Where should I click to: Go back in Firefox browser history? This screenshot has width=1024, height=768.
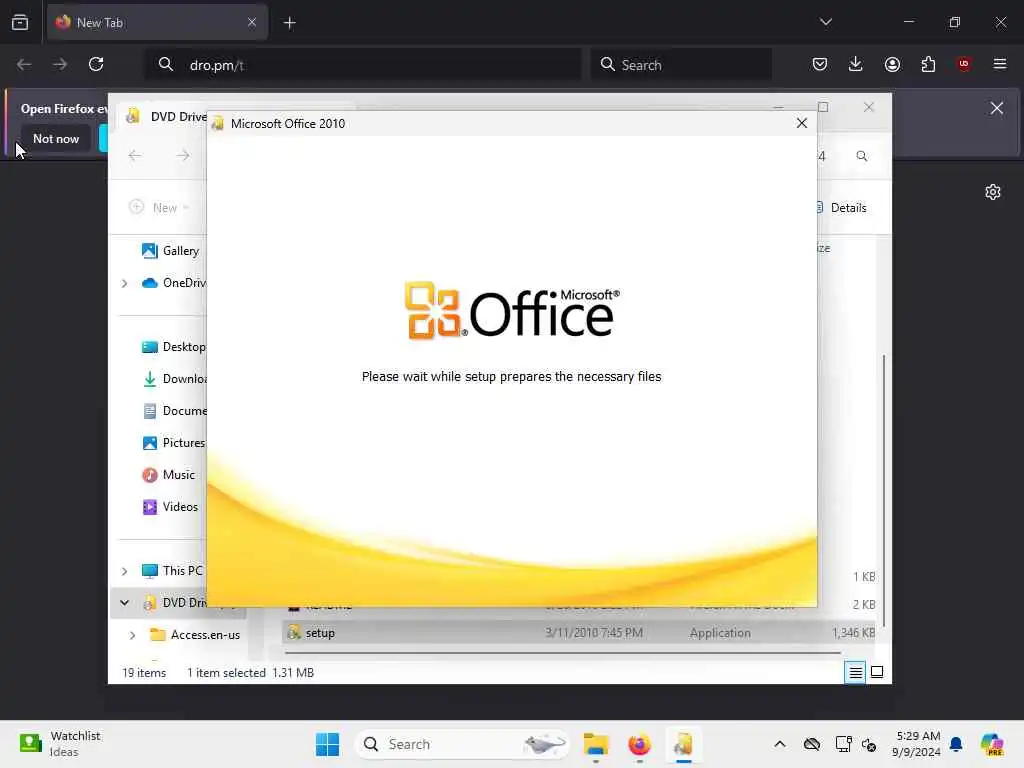click(x=24, y=64)
